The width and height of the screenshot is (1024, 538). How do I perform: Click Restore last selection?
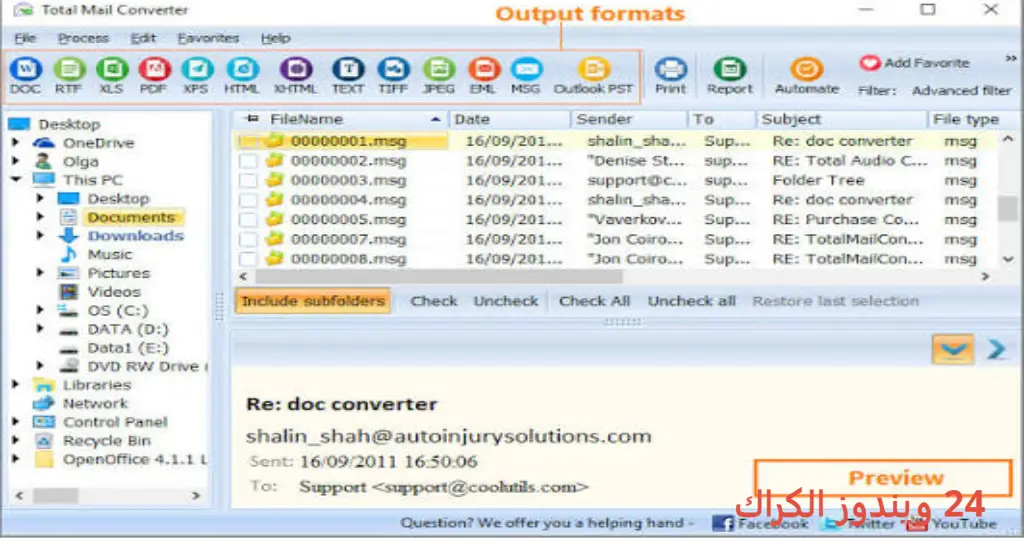pyautogui.click(x=835, y=301)
